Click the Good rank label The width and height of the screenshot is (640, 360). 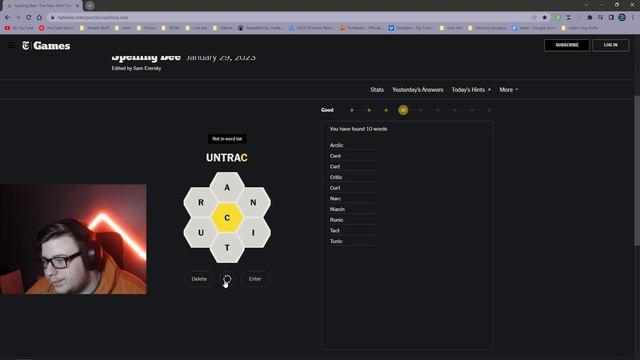327,110
